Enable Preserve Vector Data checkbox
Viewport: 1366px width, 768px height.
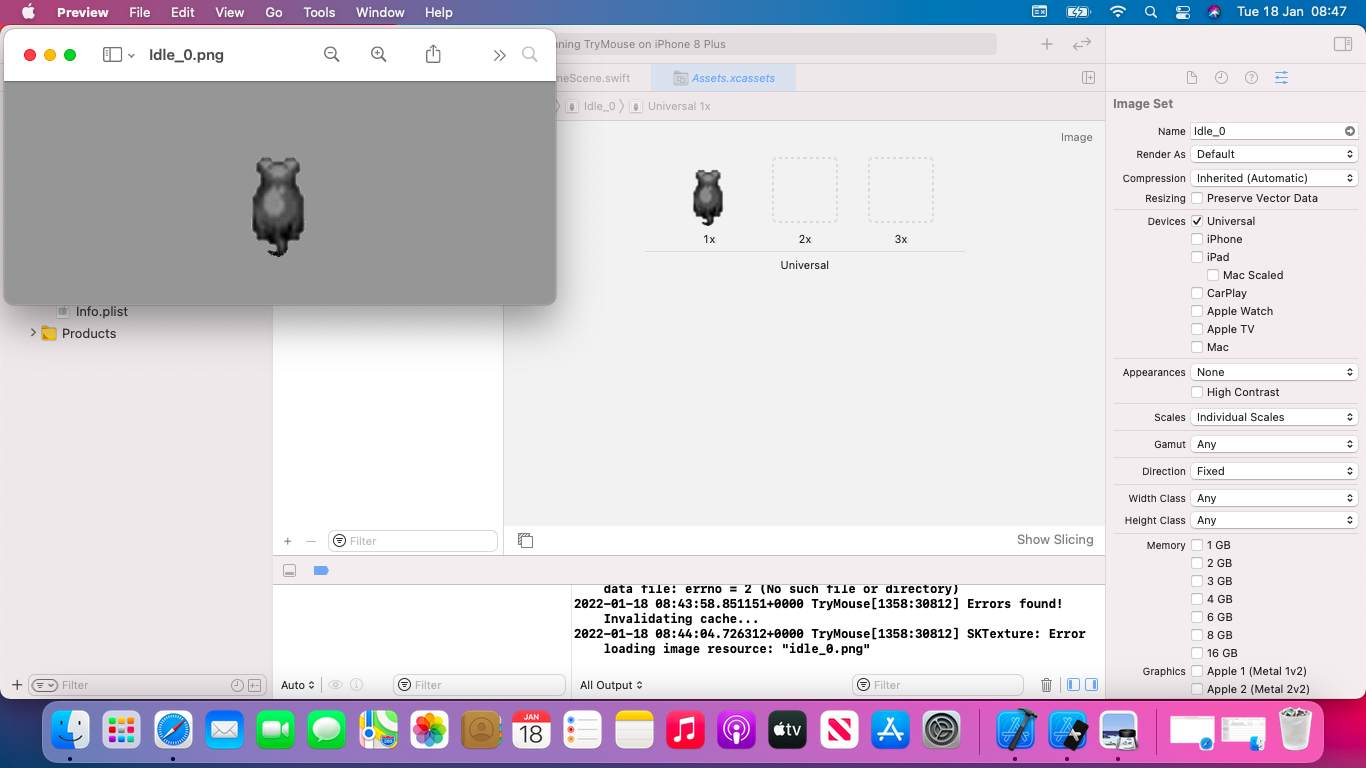coord(1197,198)
